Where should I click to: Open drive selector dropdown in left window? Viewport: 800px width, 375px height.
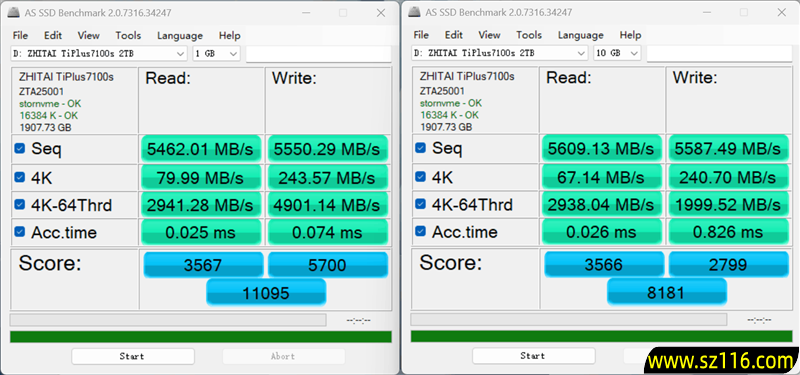pyautogui.click(x=99, y=54)
